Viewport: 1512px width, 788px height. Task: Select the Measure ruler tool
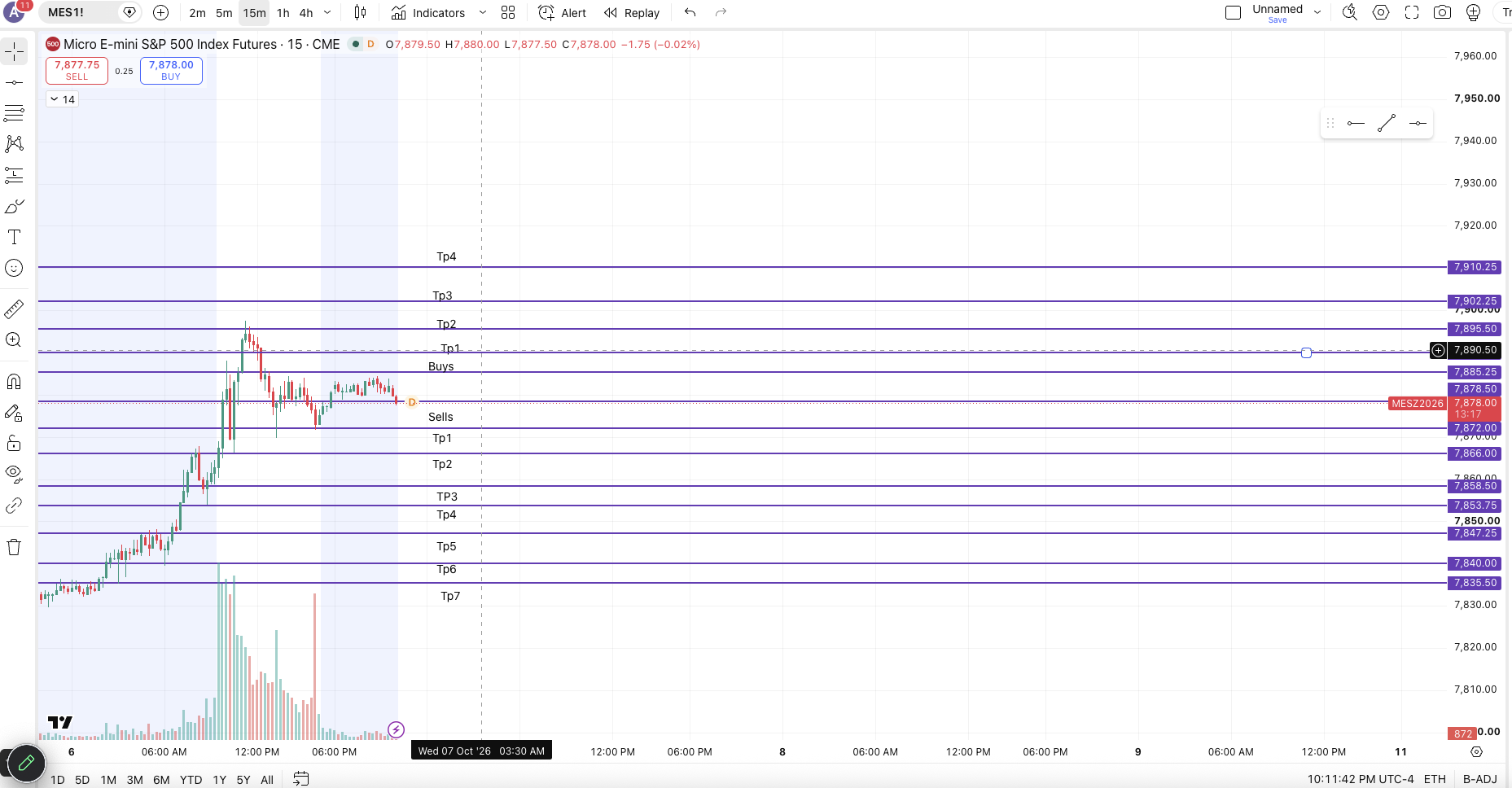click(x=15, y=309)
